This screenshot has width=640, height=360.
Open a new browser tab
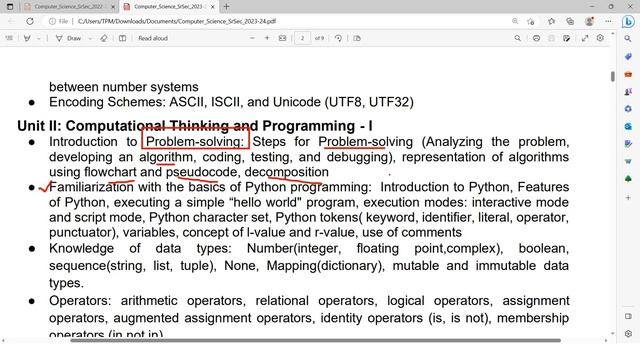click(227, 7)
